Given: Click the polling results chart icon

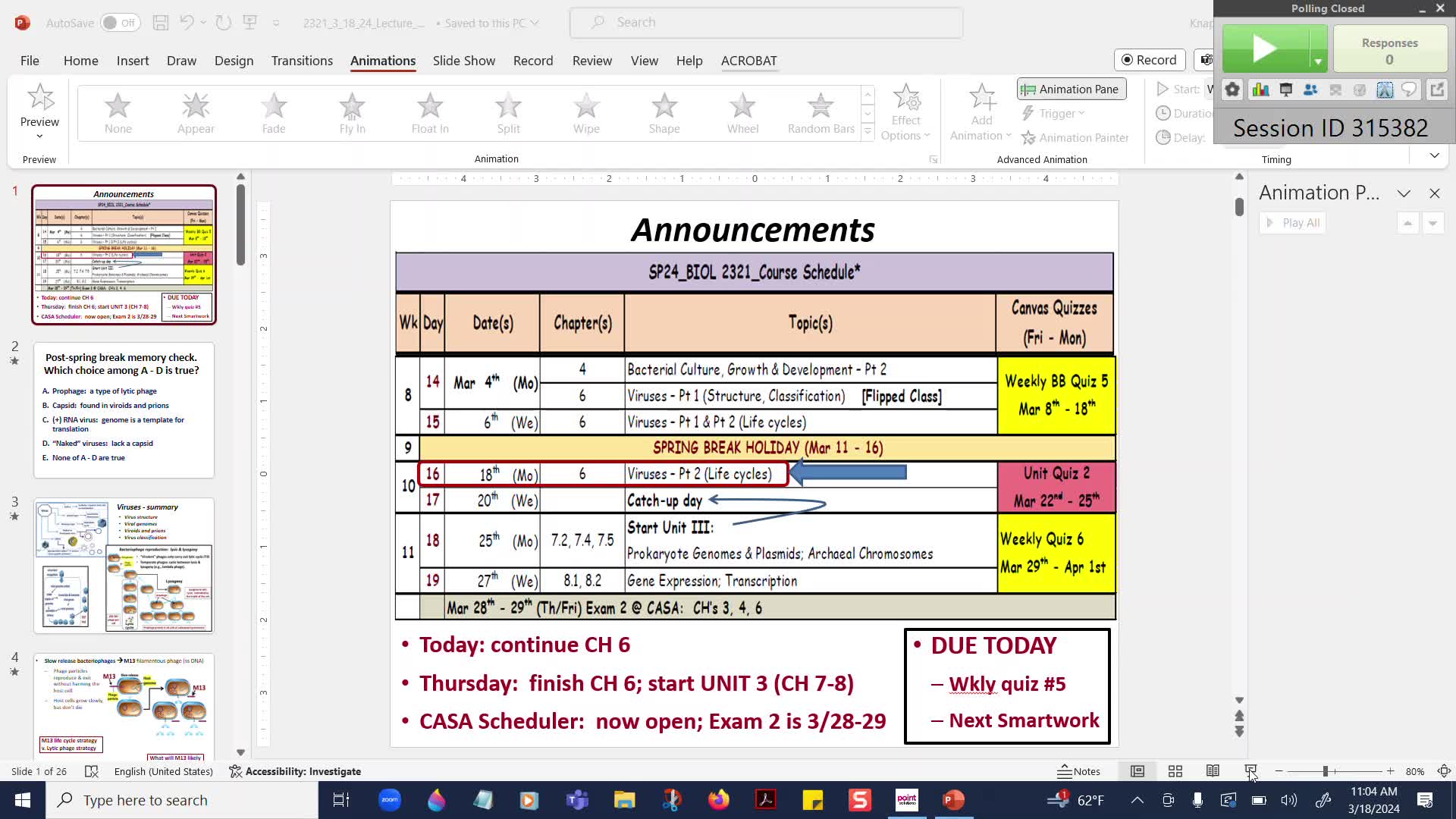Looking at the screenshot, I should (1260, 90).
